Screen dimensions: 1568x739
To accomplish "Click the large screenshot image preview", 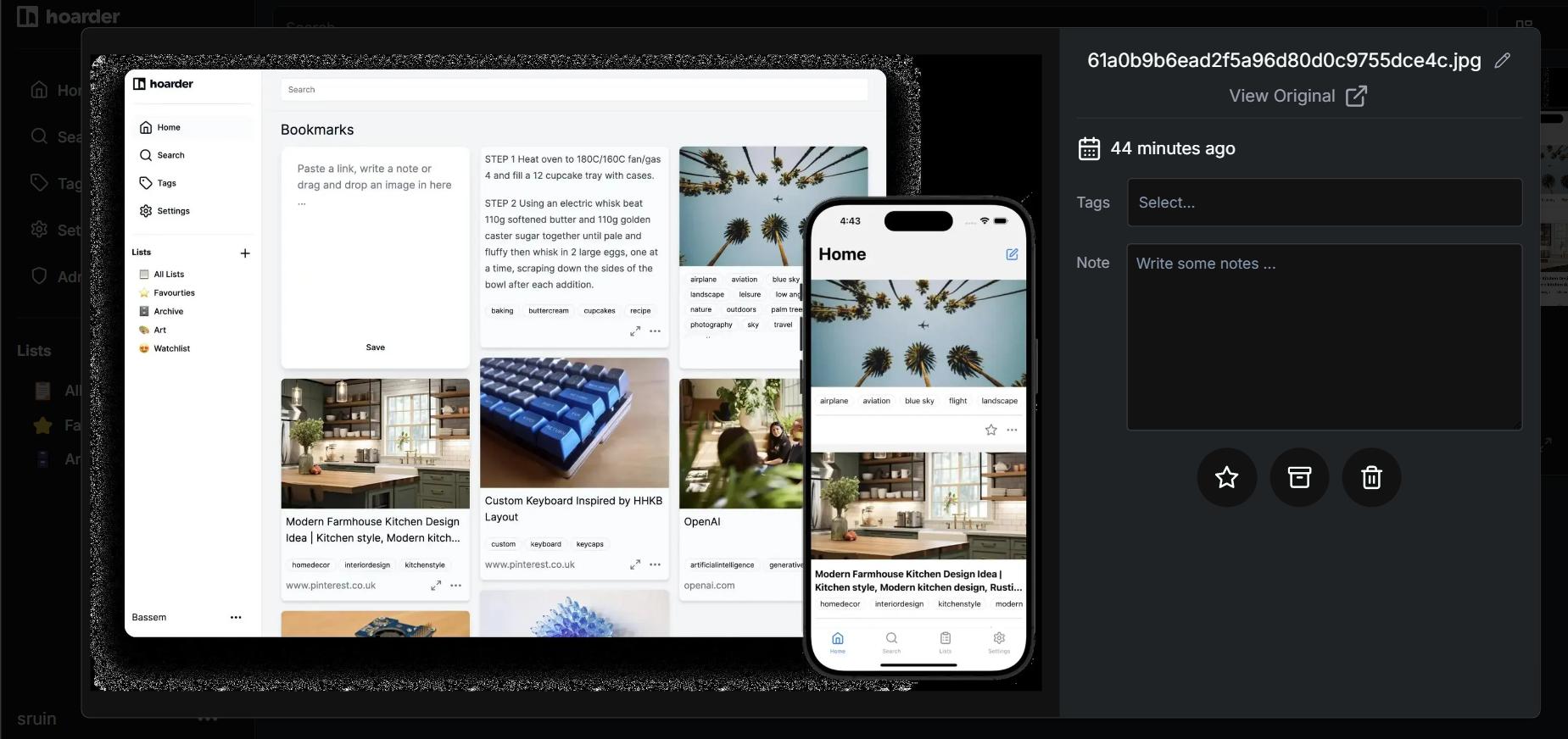I will tap(566, 373).
